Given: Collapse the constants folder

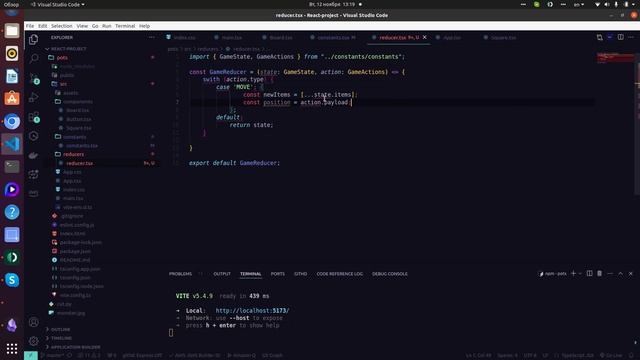Looking at the screenshot, I should (75, 137).
